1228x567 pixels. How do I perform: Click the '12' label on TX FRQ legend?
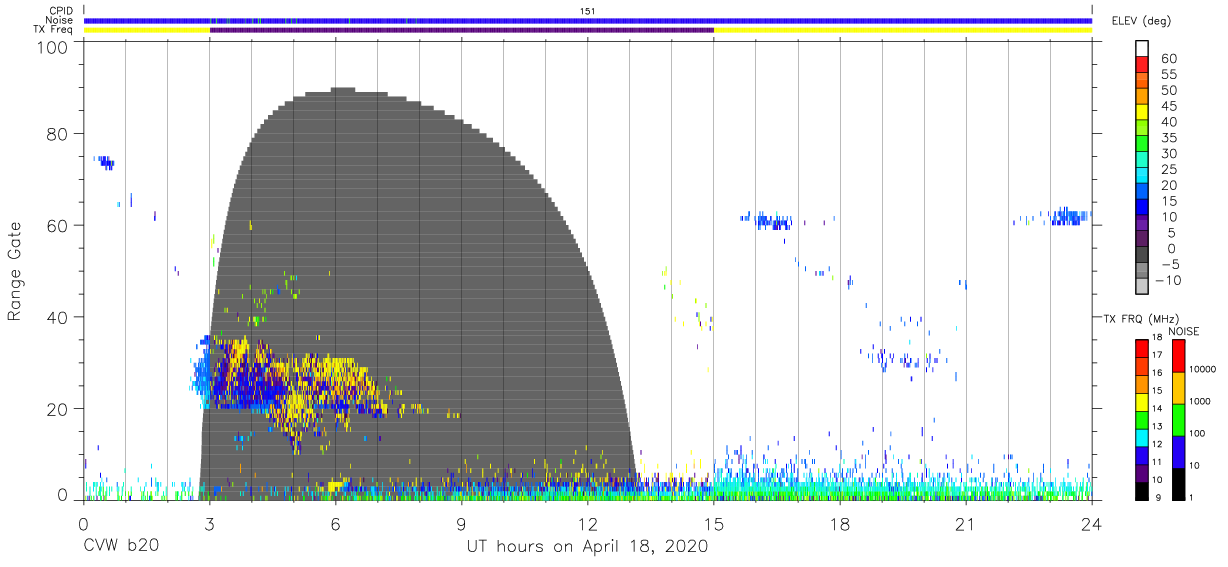point(1158,444)
